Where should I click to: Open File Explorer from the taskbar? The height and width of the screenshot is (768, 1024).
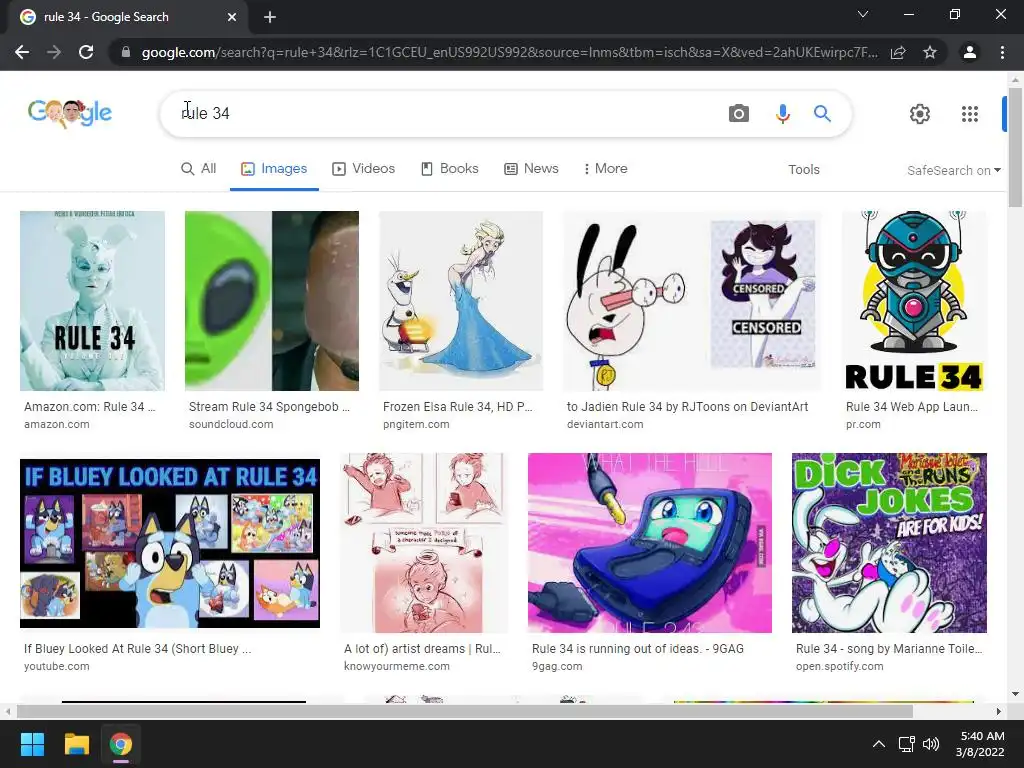pos(76,744)
